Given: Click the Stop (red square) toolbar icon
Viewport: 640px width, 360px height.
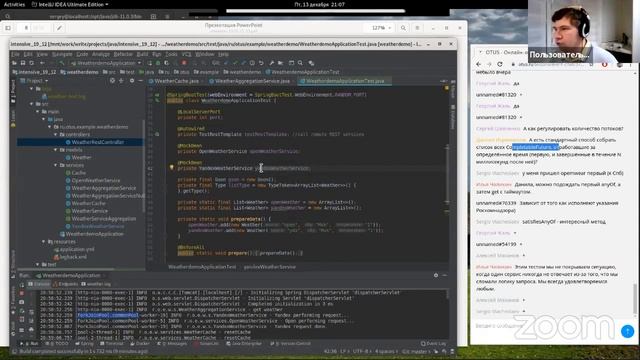Looking at the screenshot, I should click(184, 63).
